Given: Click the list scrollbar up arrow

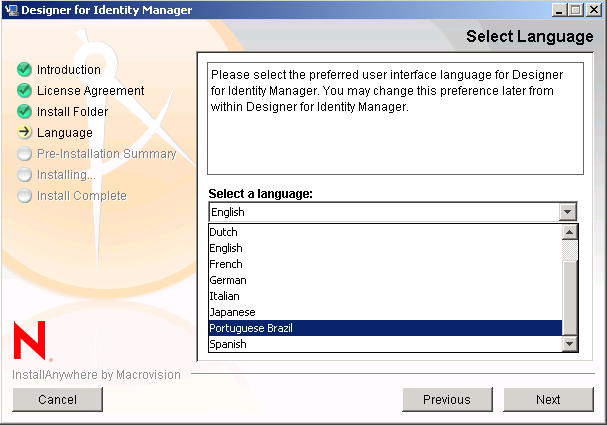Looking at the screenshot, I should point(569,232).
